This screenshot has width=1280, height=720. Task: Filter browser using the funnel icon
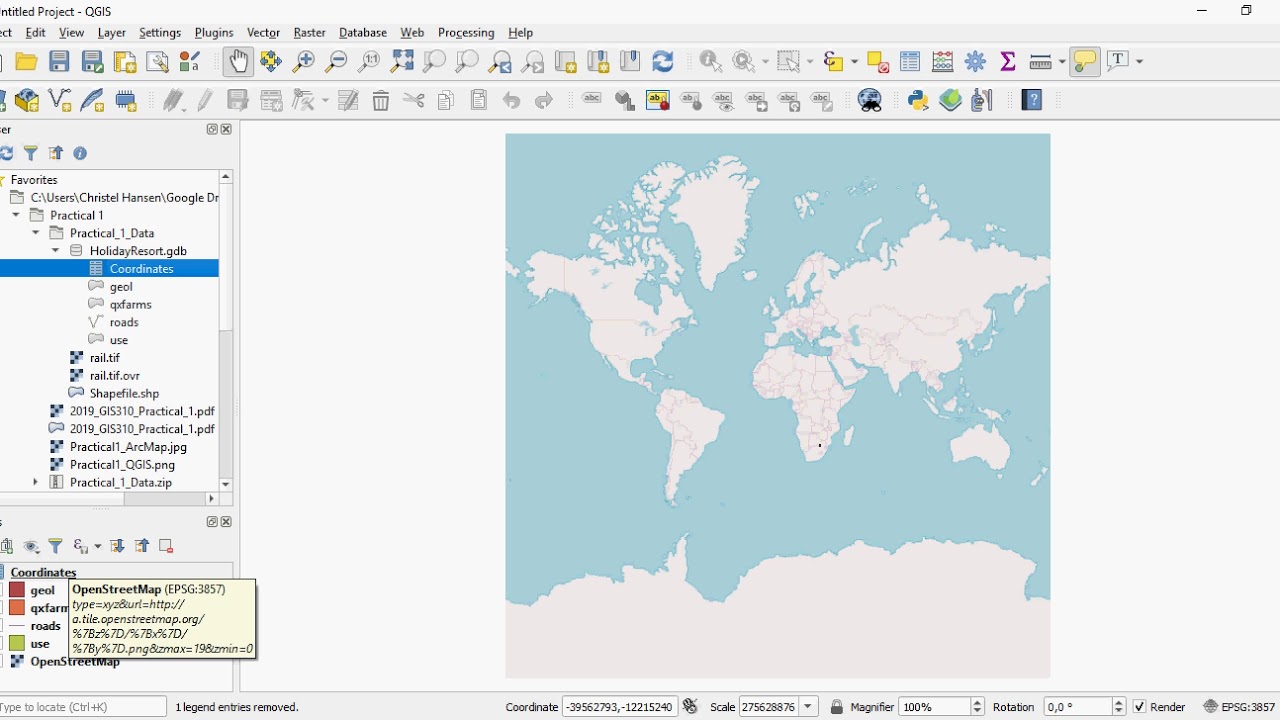(31, 153)
